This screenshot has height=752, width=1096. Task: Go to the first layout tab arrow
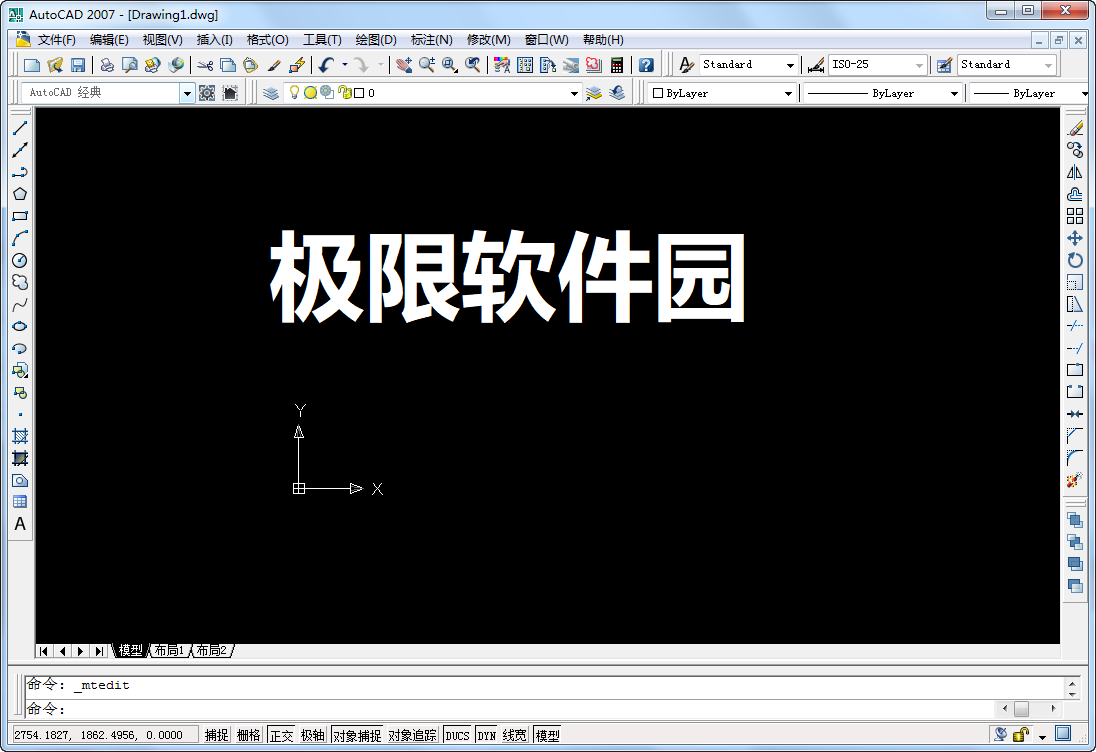pyautogui.click(x=44, y=651)
